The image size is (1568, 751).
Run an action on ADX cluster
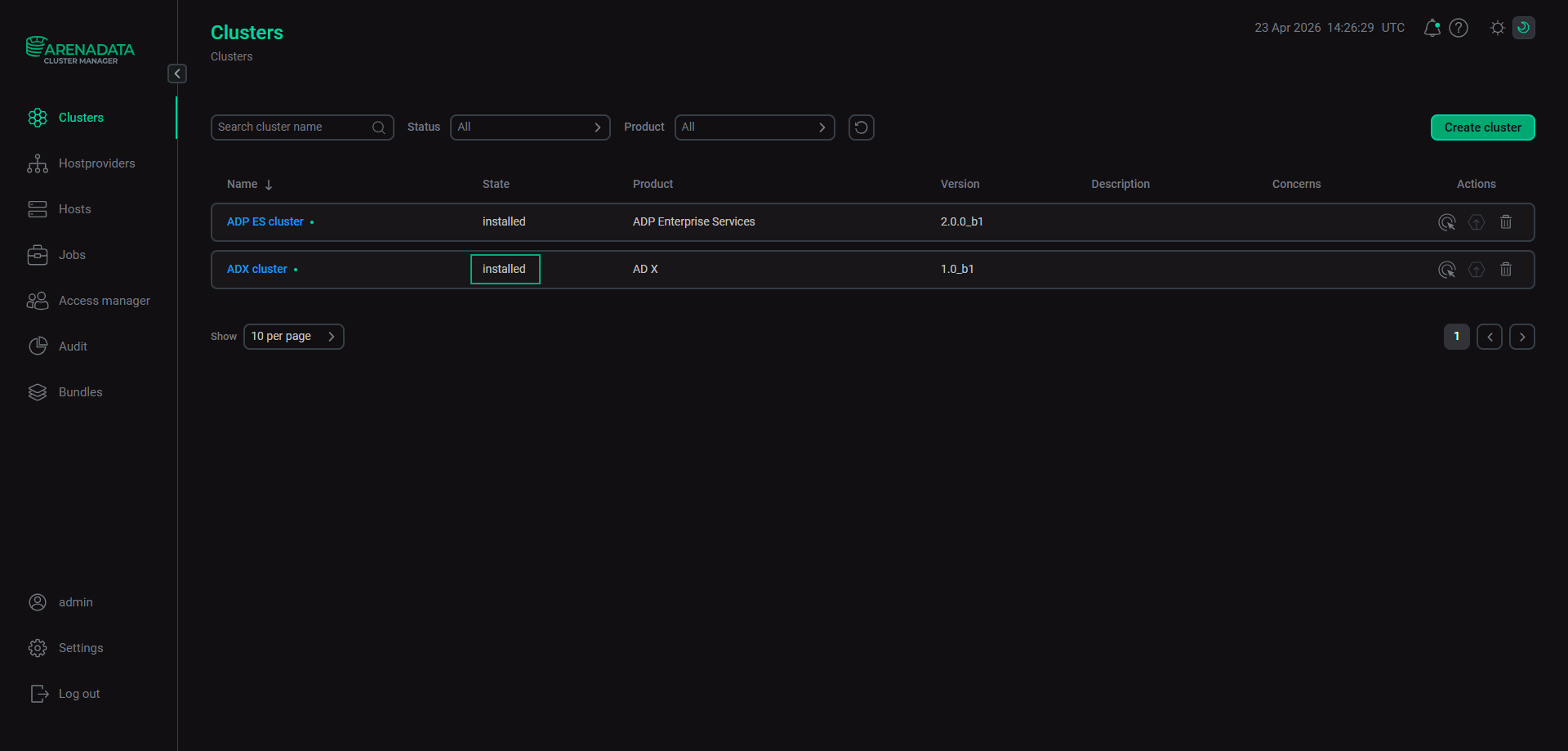(1447, 270)
